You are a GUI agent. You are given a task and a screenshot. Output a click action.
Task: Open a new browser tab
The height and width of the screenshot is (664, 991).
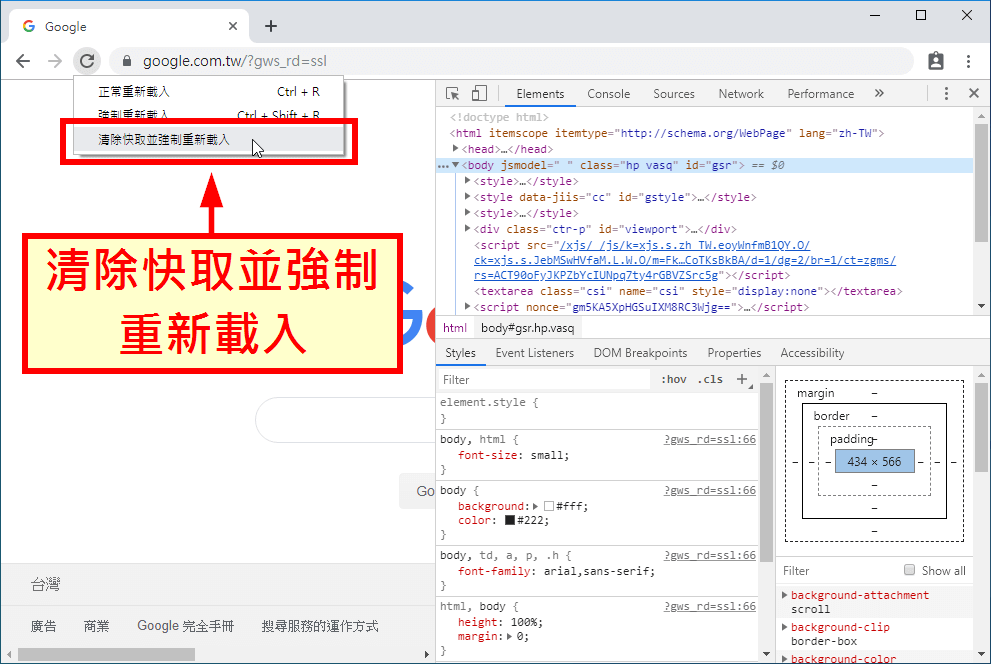(x=271, y=26)
